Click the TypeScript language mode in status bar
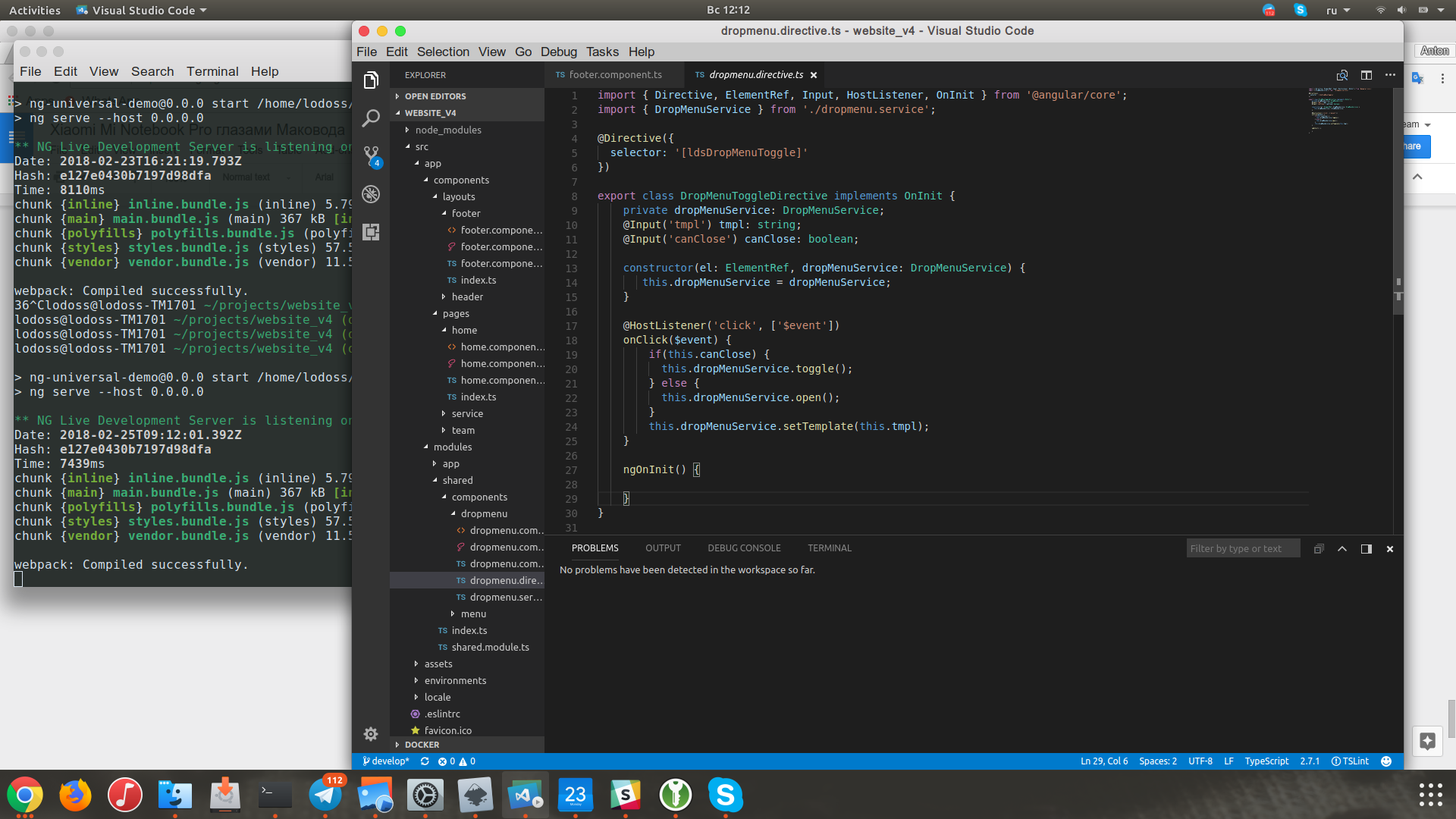This screenshot has height=819, width=1456. 1266,761
